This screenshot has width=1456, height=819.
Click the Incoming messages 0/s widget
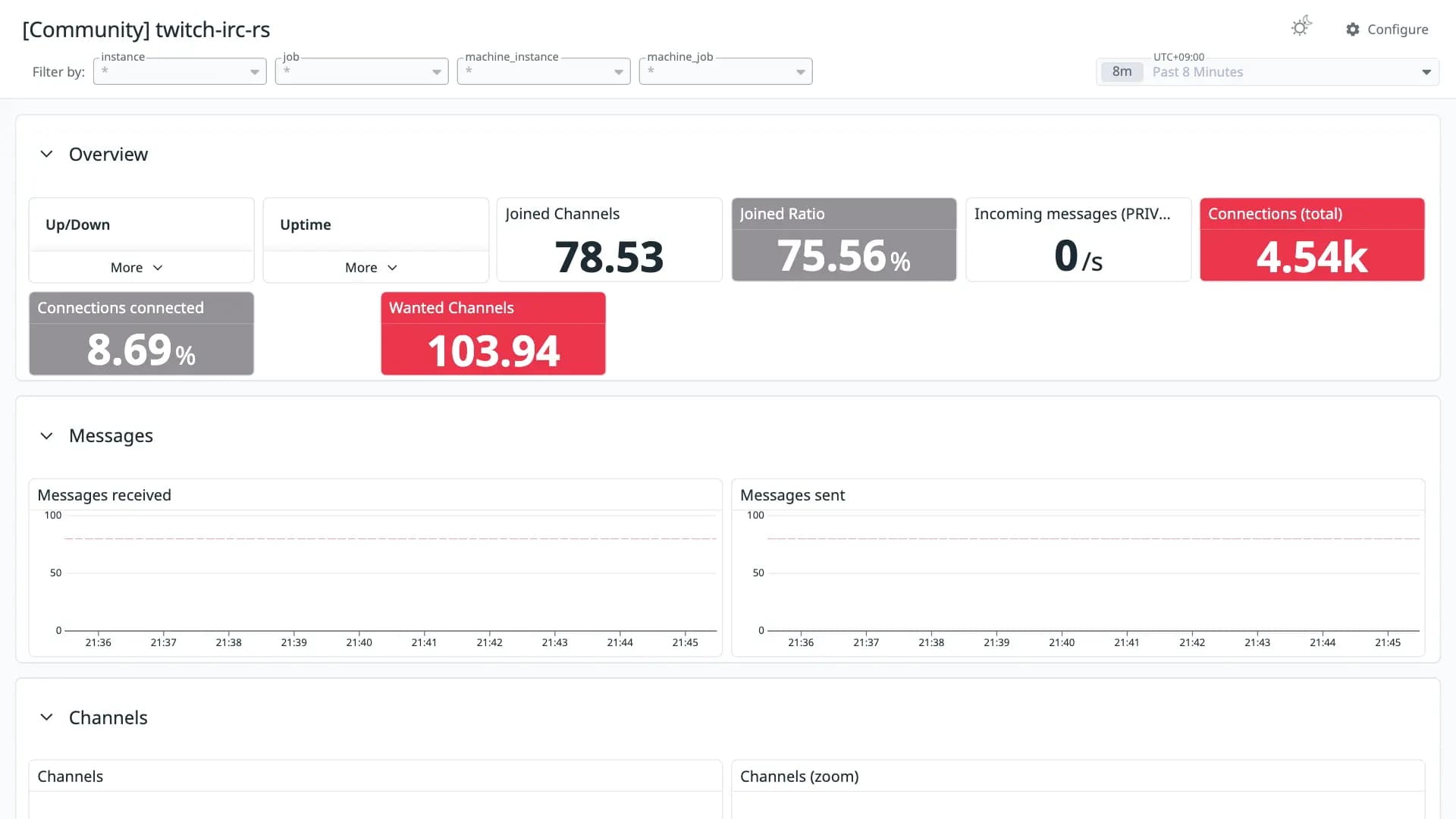(1078, 240)
